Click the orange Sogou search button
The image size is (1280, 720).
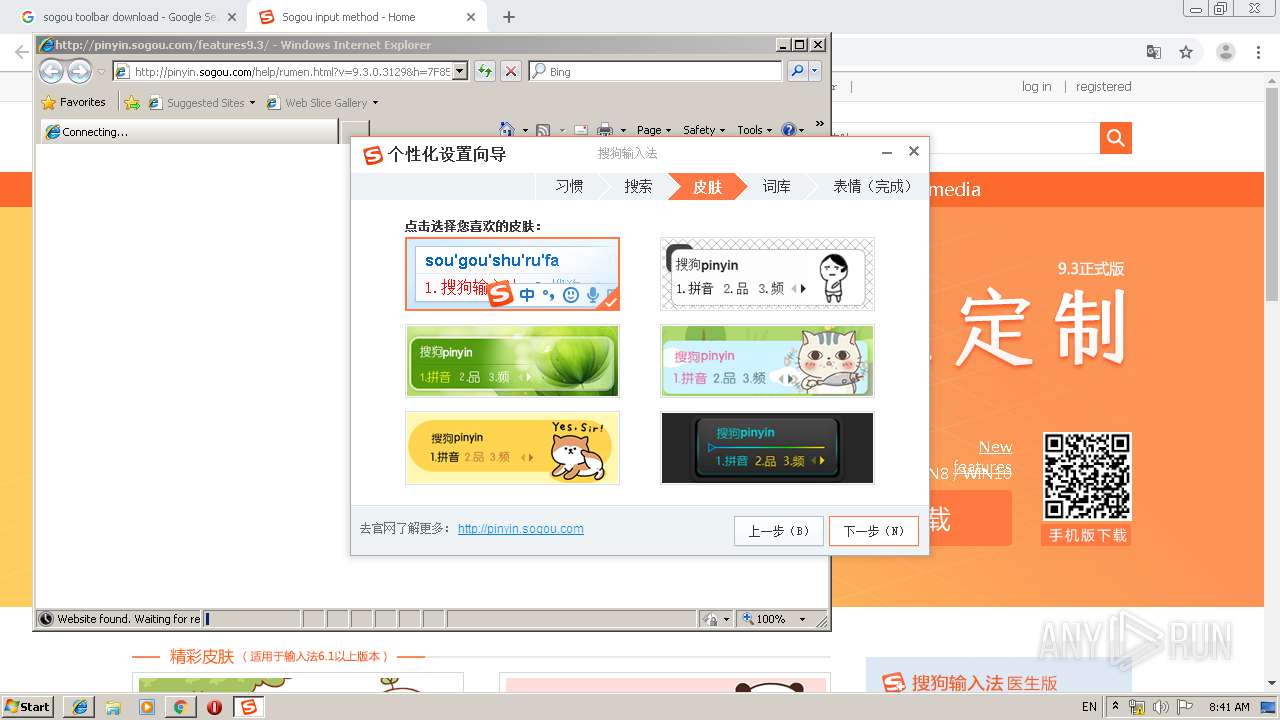pyautogui.click(x=1116, y=137)
